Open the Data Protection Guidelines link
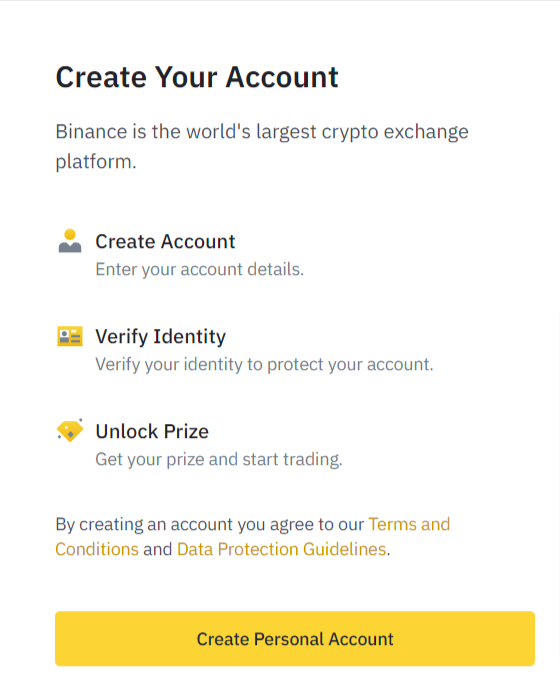The height and width of the screenshot is (686, 560). point(282,549)
